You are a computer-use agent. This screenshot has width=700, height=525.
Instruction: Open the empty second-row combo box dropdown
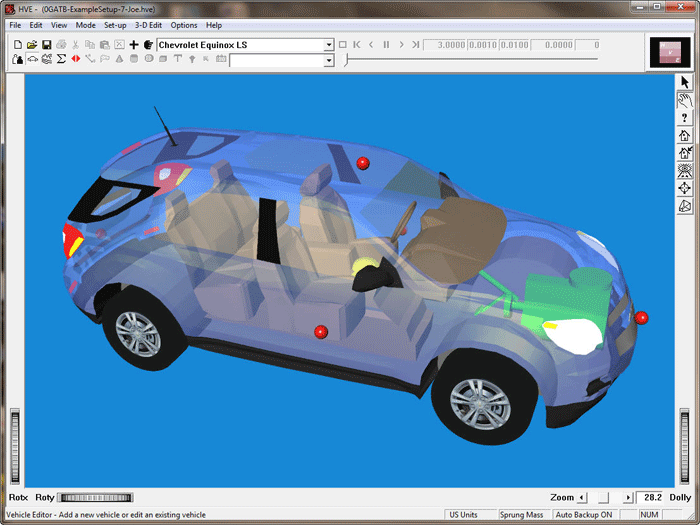click(329, 61)
